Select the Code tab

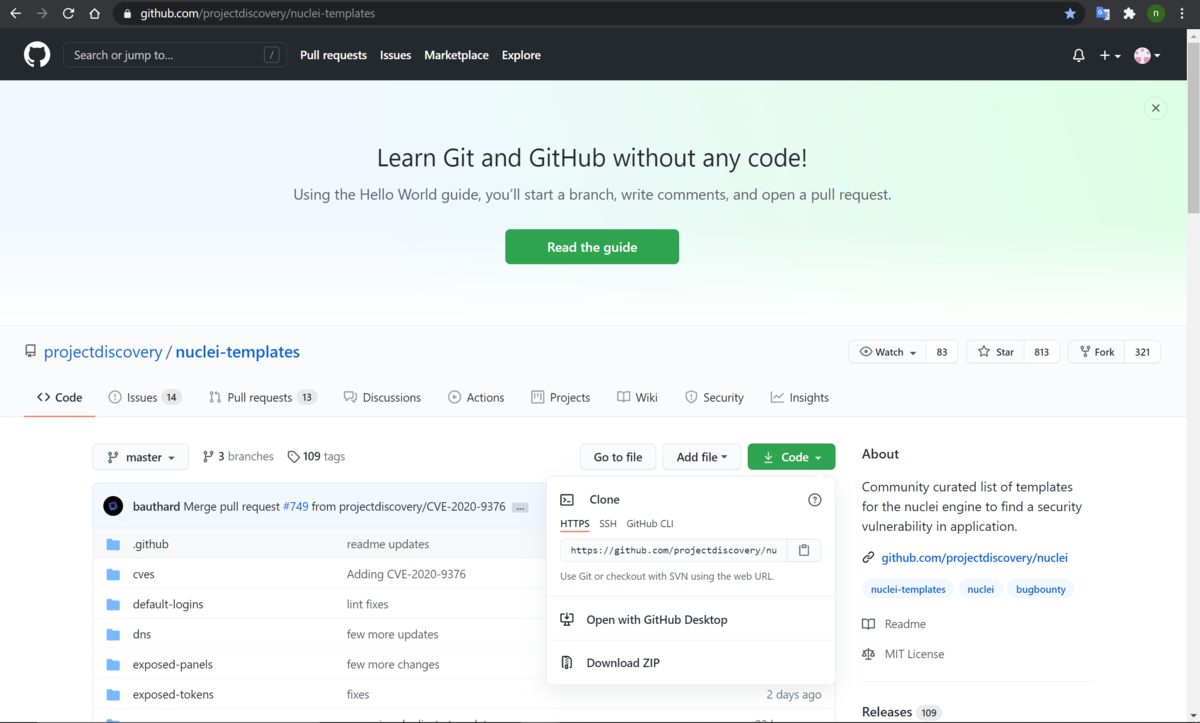pyautogui.click(x=60, y=397)
